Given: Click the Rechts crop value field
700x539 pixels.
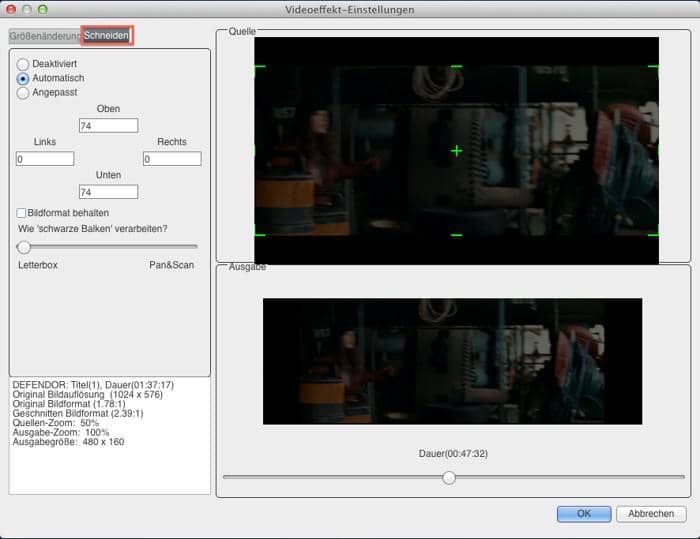Looking at the screenshot, I should pos(172,159).
